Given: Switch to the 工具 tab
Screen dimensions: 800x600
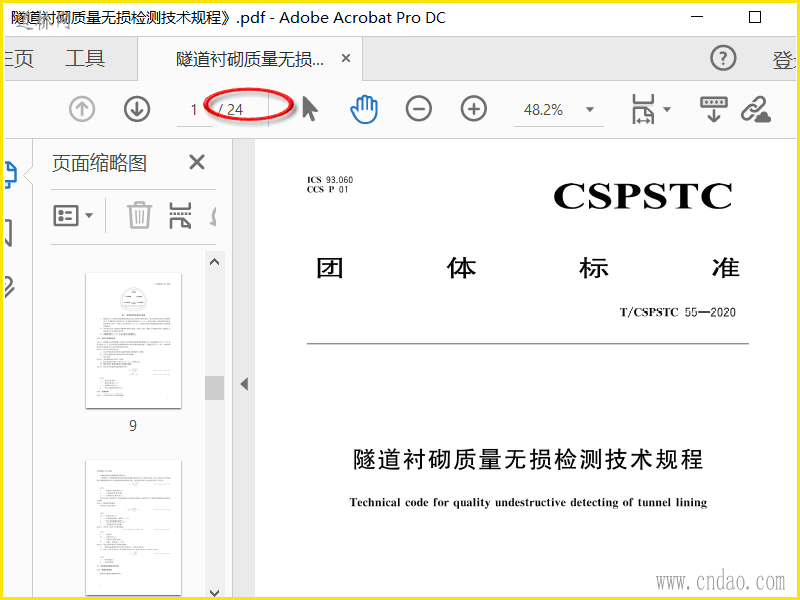Looking at the screenshot, I should click(85, 59).
